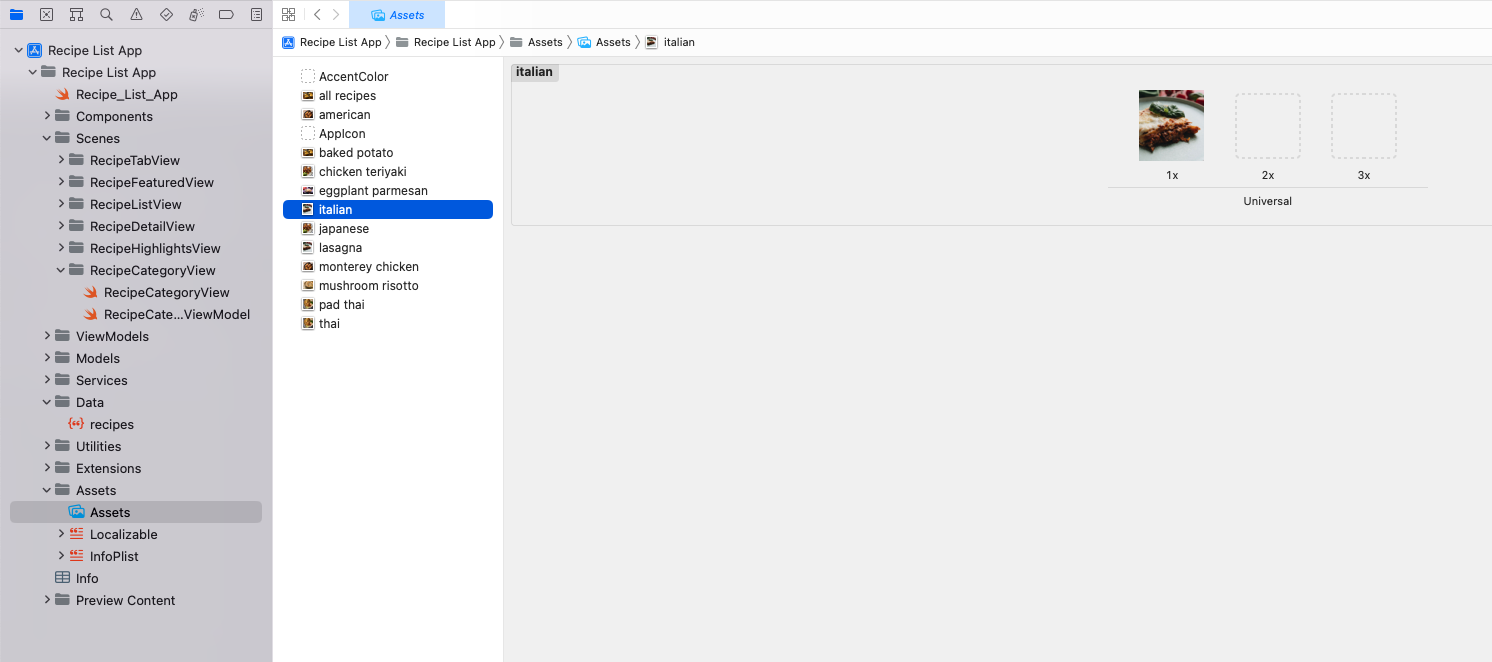The image size is (1492, 662).
Task: Open the Report navigator icon
Action: pos(256,14)
